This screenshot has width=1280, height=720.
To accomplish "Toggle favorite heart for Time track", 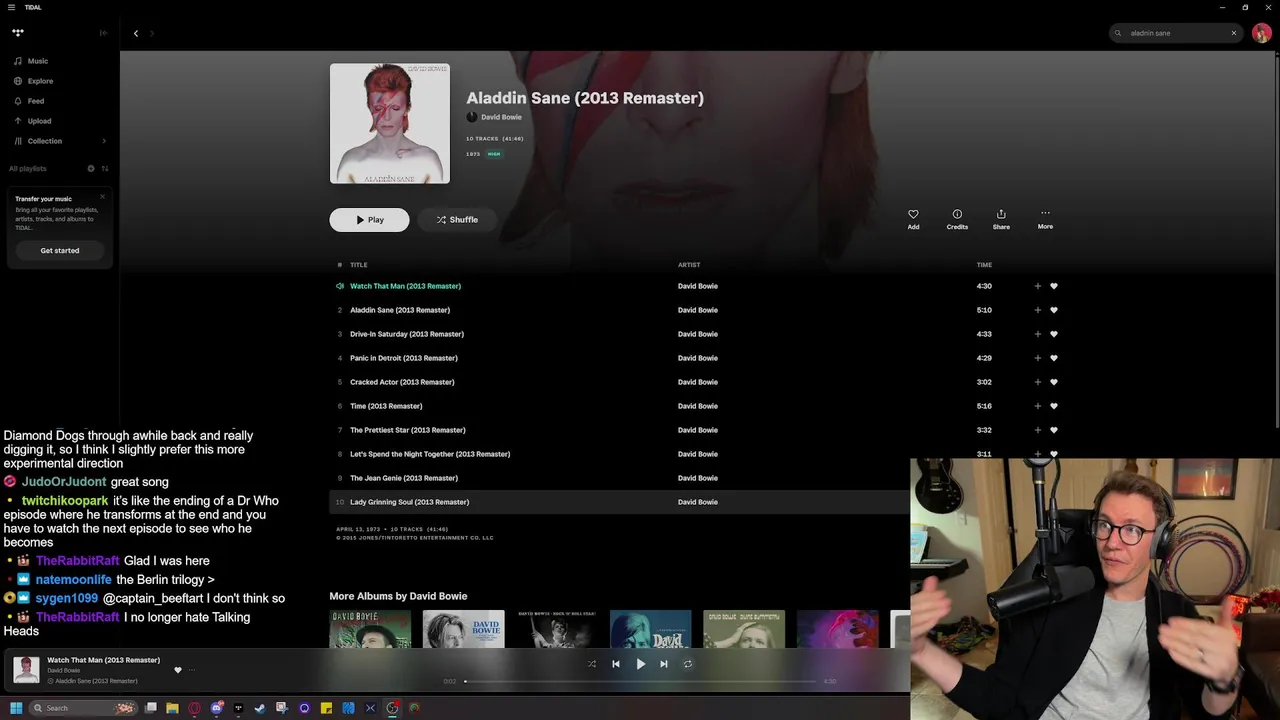I will [x=1054, y=406].
